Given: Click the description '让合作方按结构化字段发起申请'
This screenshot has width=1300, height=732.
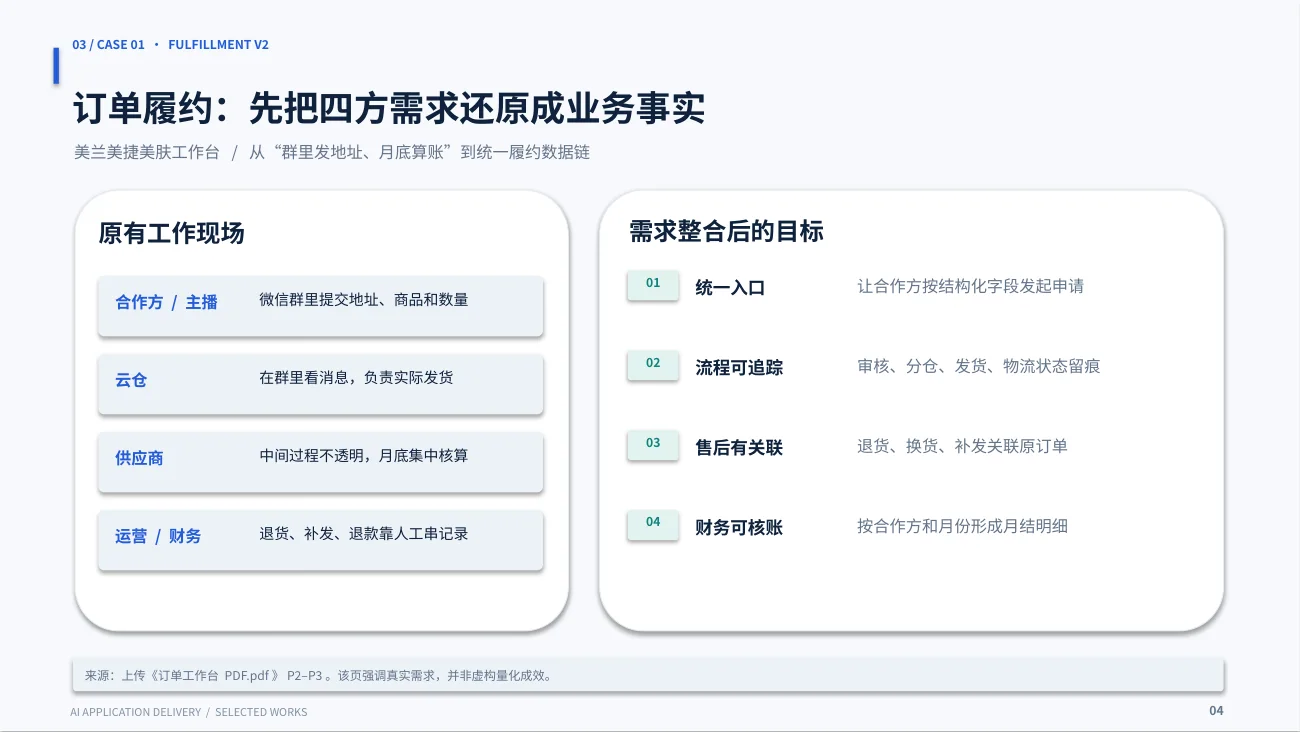Looking at the screenshot, I should (x=970, y=286).
